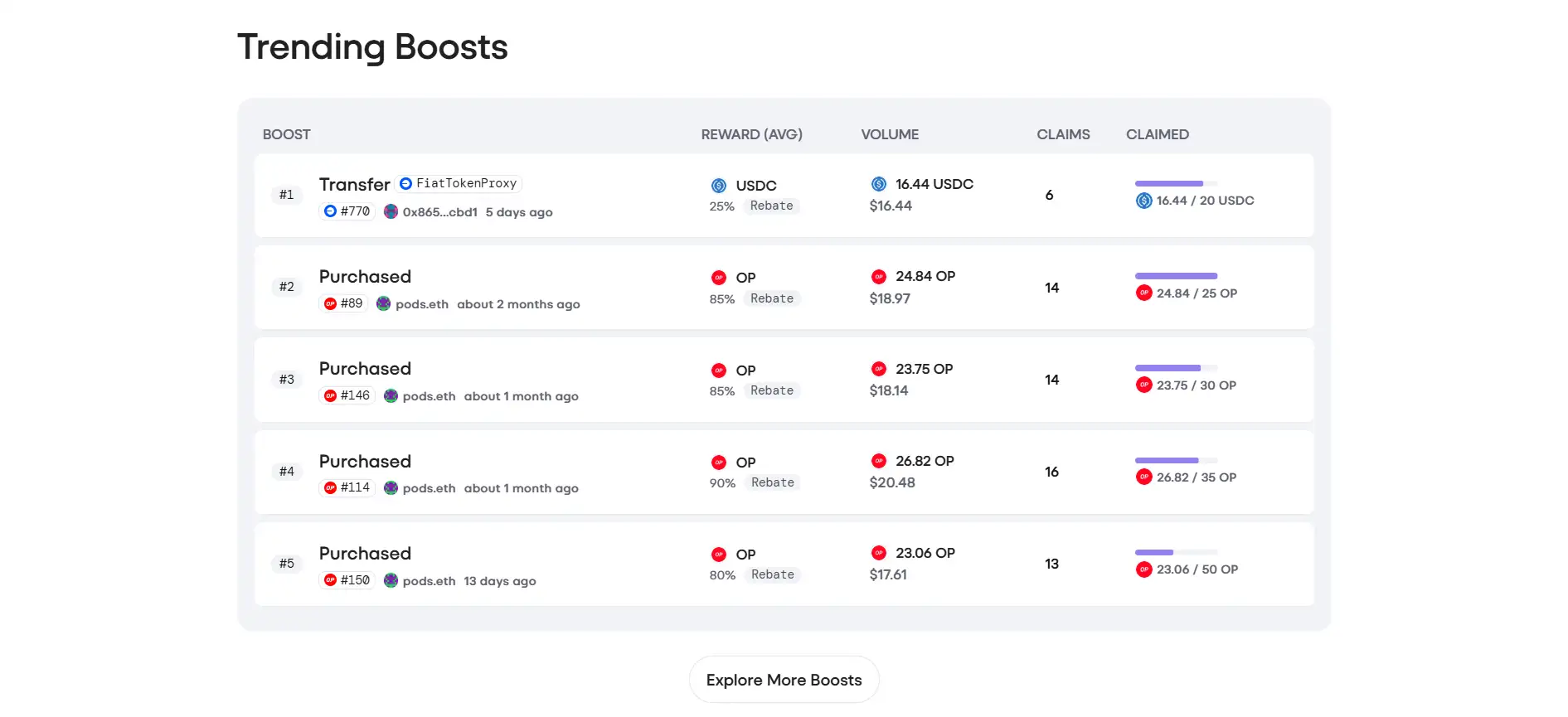Sort by the VOLUME column header
The height and width of the screenshot is (717, 1568).
pyautogui.click(x=889, y=134)
